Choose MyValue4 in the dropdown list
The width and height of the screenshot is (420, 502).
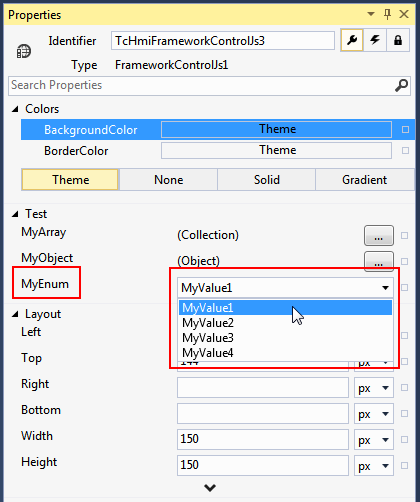tap(285, 353)
